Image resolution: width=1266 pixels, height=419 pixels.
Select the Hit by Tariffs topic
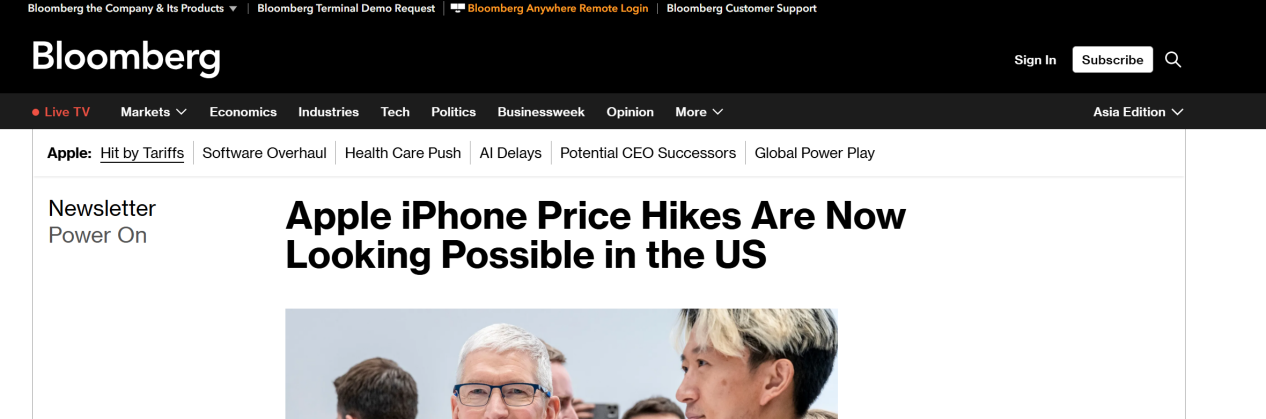142,153
